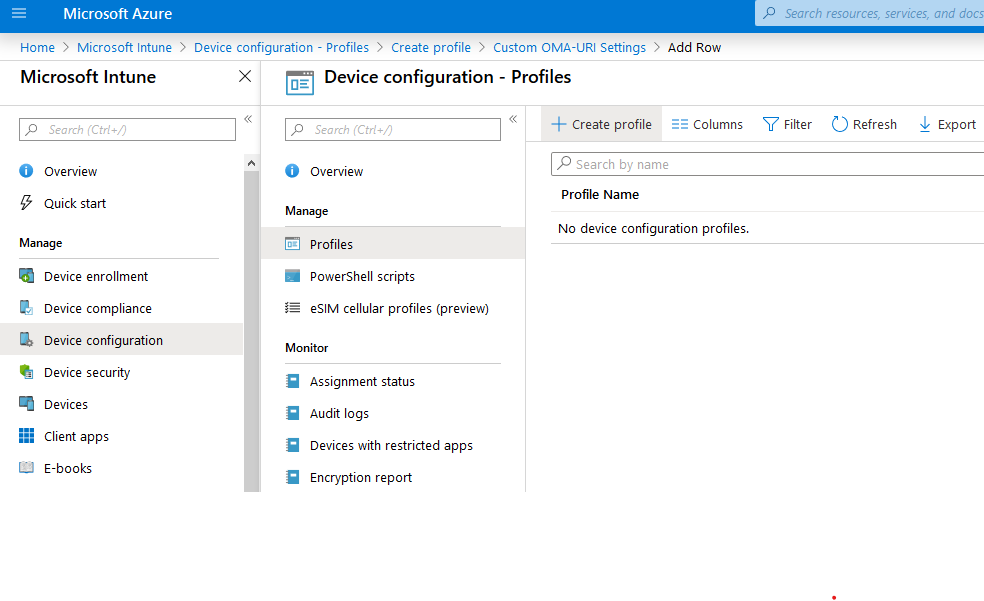Screen dimensions: 984x601
Task: Click the PowerShell scripts icon
Action: click(x=293, y=277)
